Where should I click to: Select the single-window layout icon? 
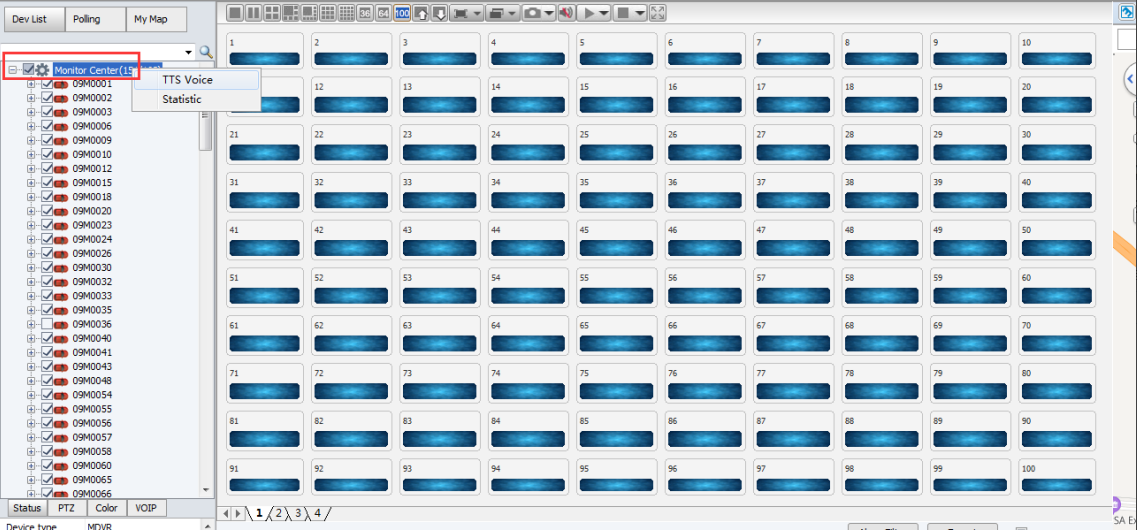pyautogui.click(x=235, y=12)
